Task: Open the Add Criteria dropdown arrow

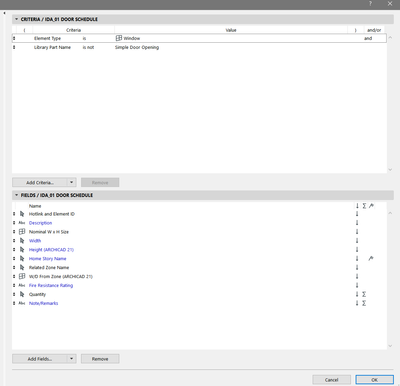Action: (x=71, y=182)
